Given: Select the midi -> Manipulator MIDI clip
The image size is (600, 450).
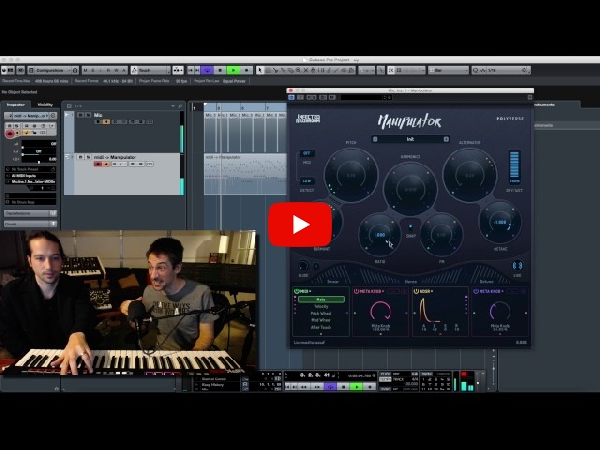Looking at the screenshot, I should click(245, 174).
